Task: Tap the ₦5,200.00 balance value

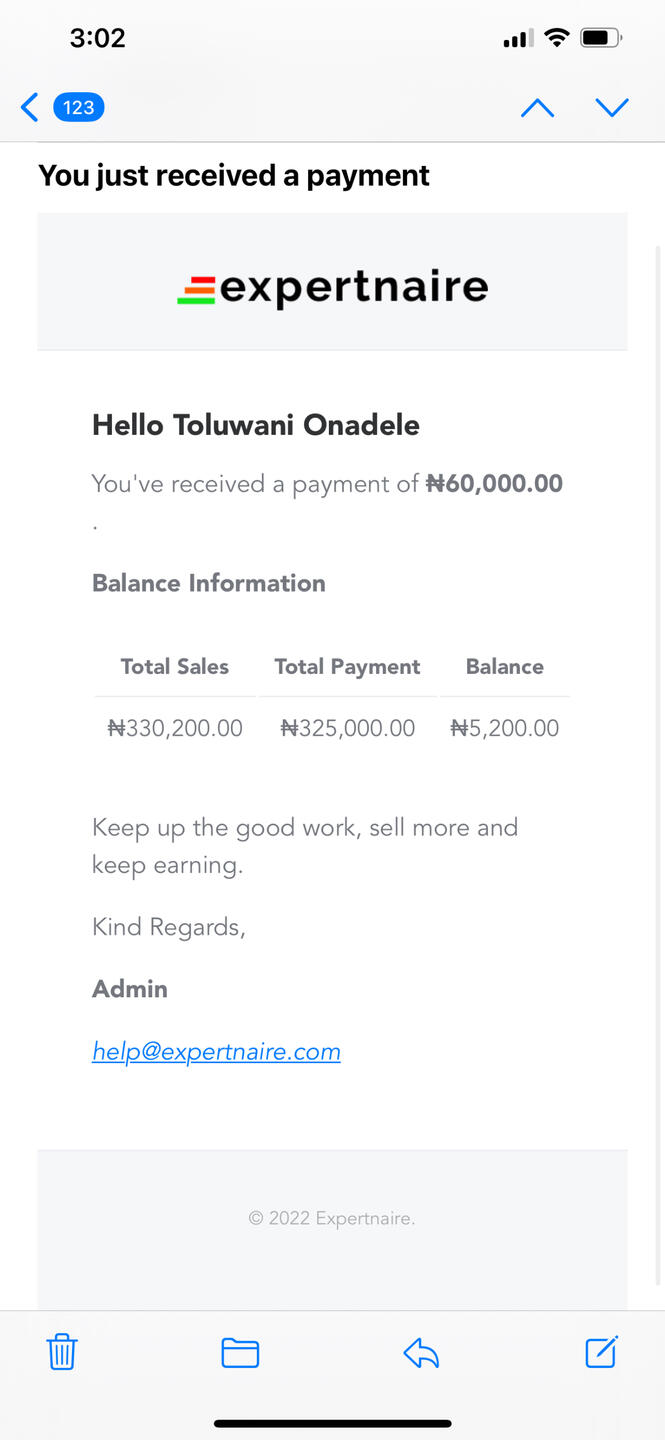Action: [504, 728]
